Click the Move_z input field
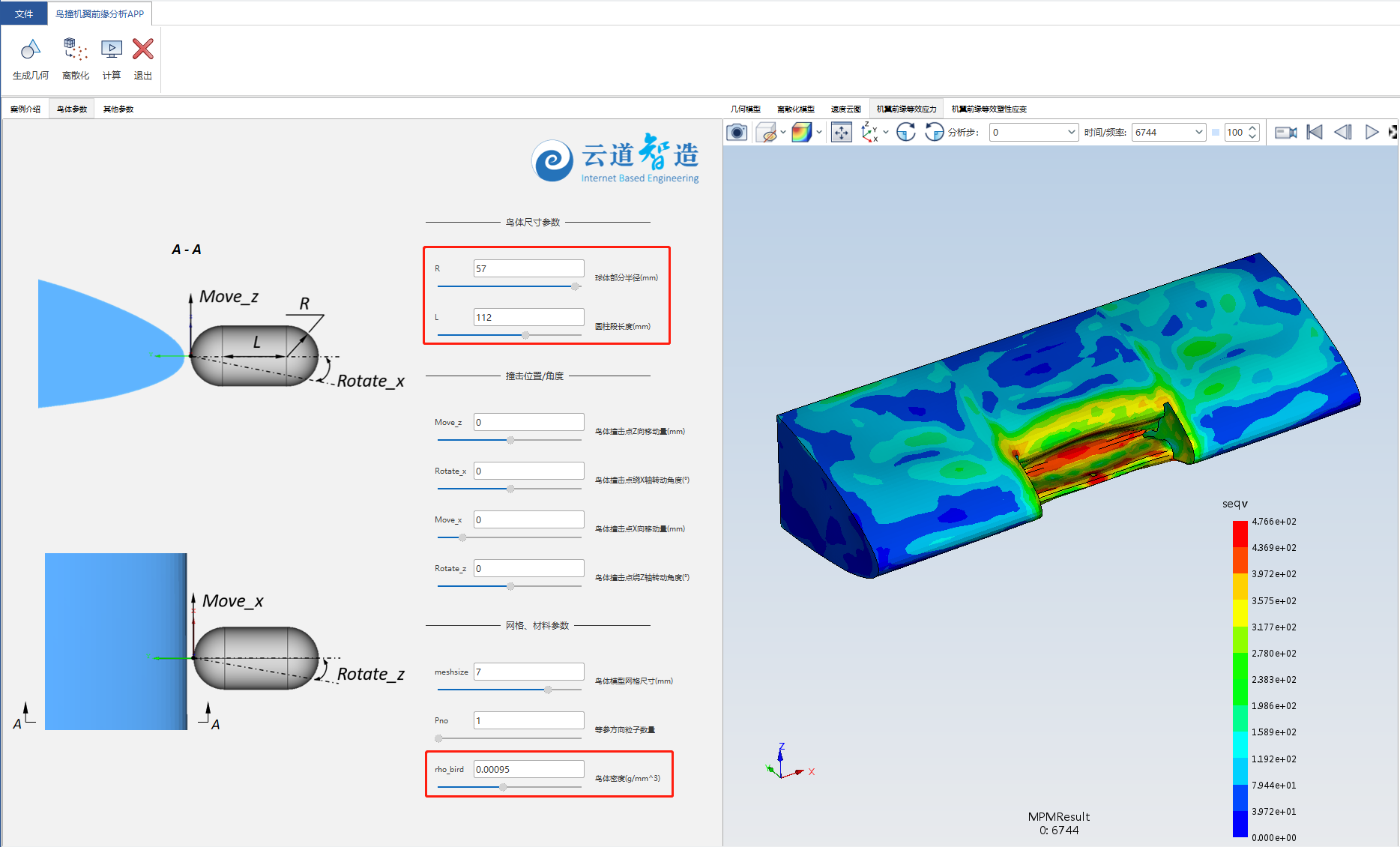This screenshot has height=847, width=1400. pos(528,422)
